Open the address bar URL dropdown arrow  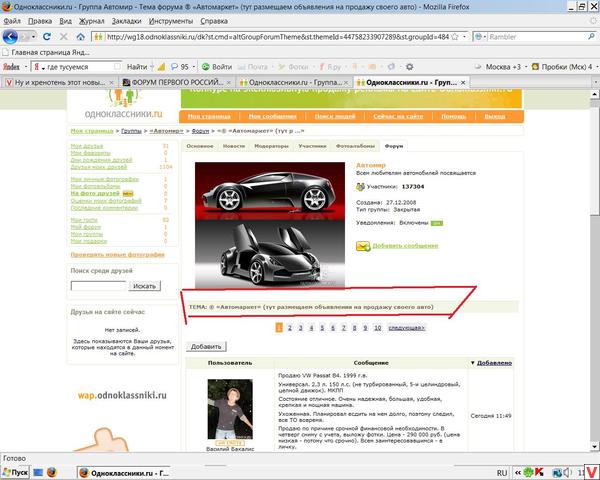pyautogui.click(x=464, y=37)
